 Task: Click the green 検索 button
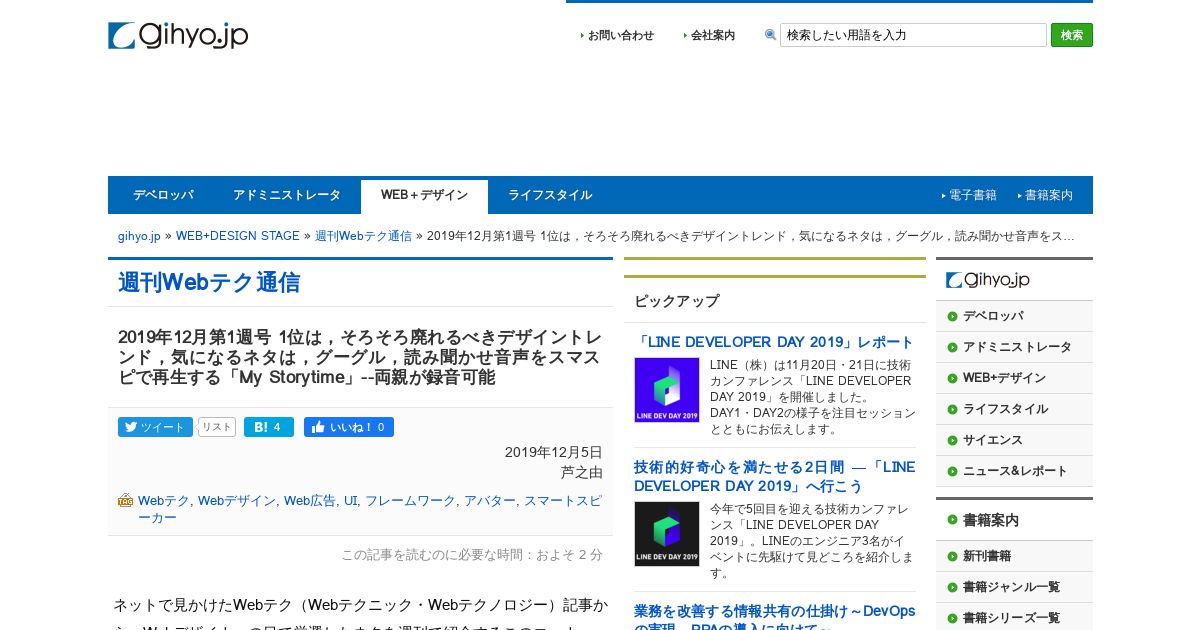tap(1071, 35)
